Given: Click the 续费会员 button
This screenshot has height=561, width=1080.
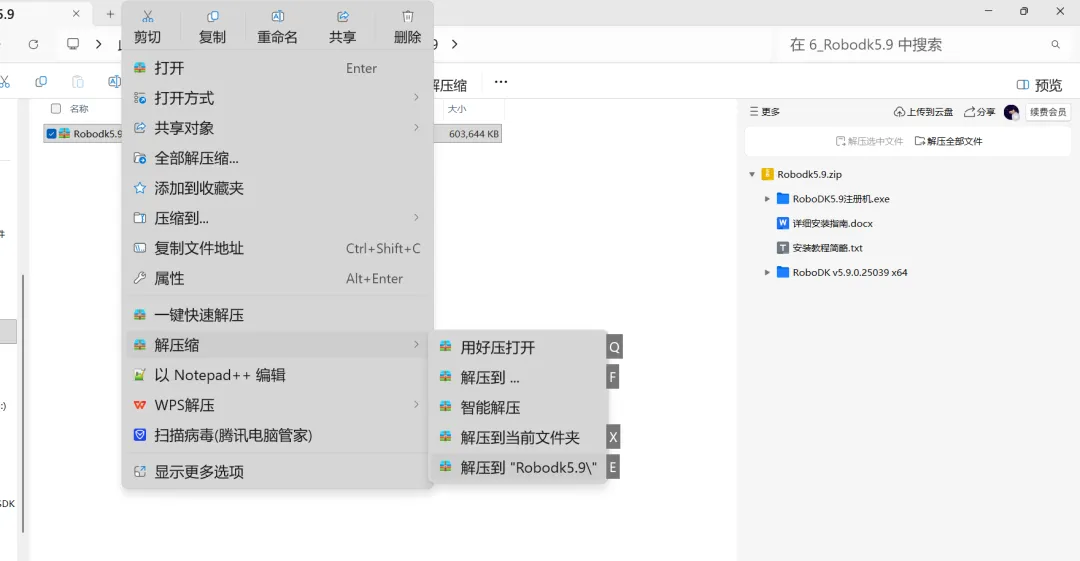Looking at the screenshot, I should pos(1048,112).
